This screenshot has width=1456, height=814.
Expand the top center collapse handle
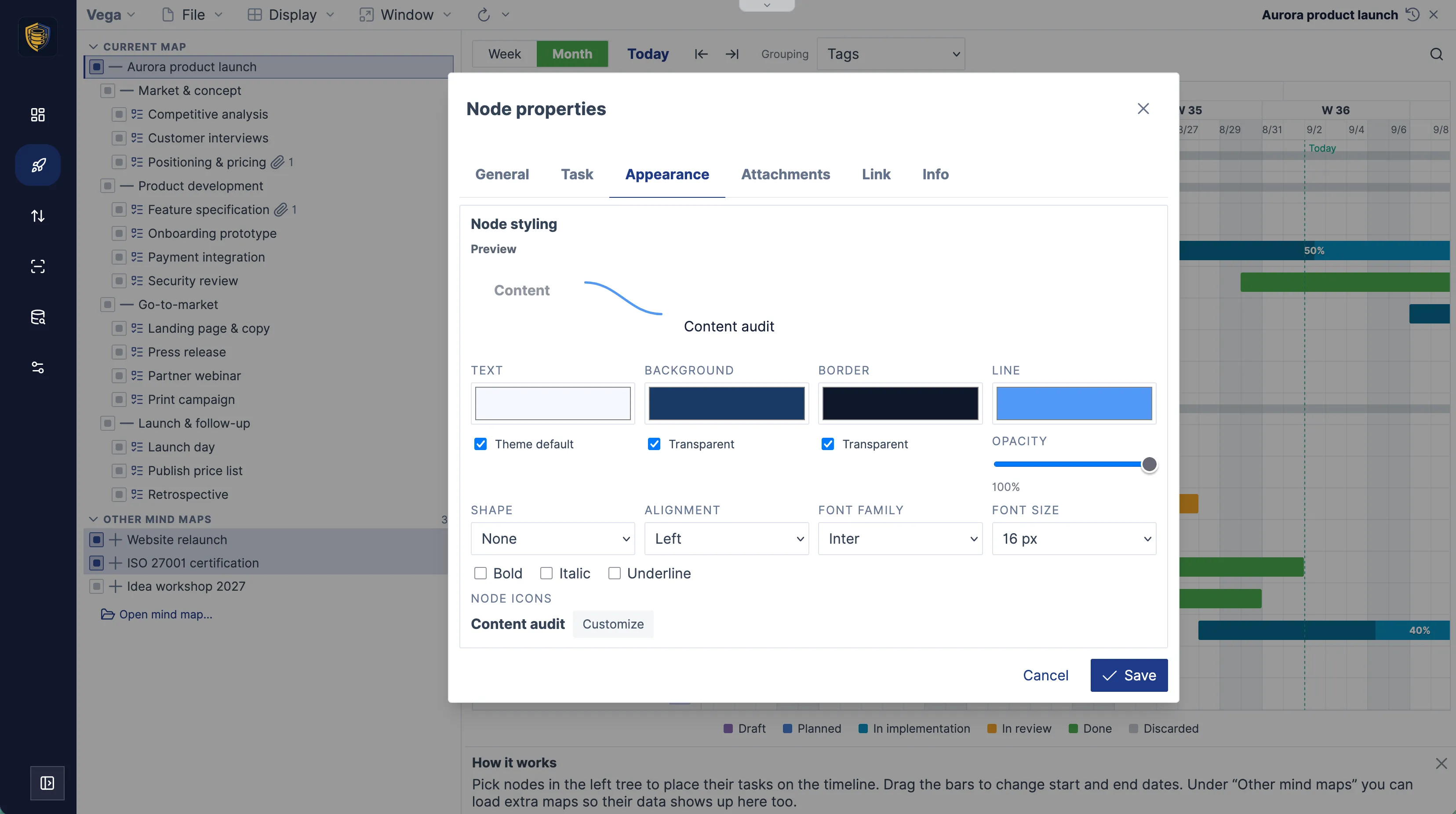click(x=766, y=5)
